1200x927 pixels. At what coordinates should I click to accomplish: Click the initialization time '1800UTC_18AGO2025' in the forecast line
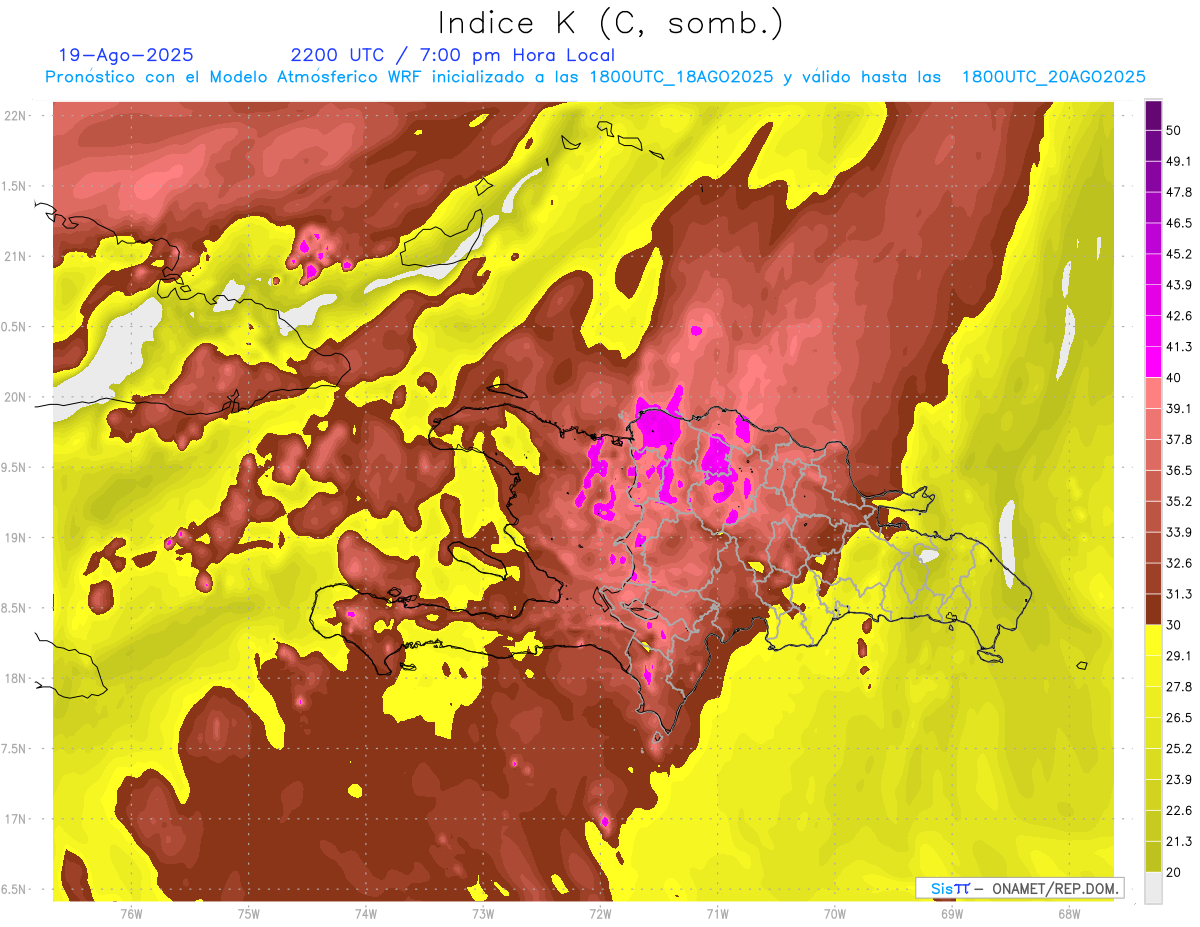pyautogui.click(x=682, y=77)
